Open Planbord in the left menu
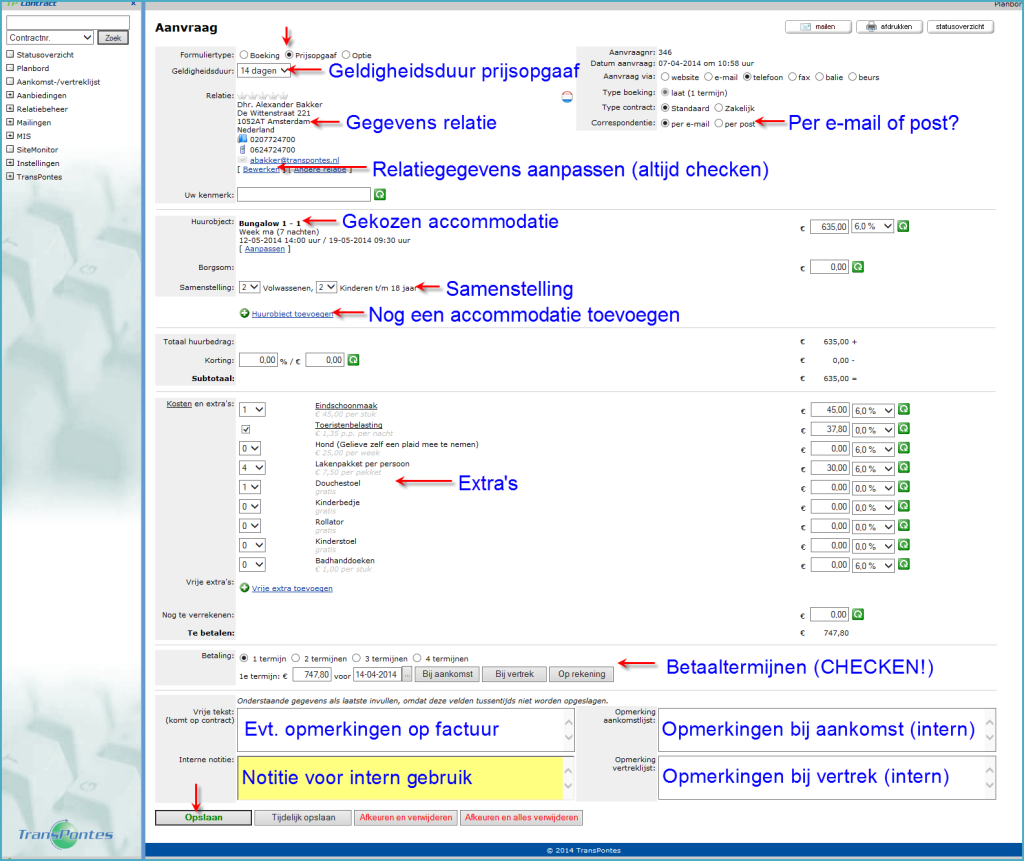The height and width of the screenshot is (861, 1024). click(33, 68)
